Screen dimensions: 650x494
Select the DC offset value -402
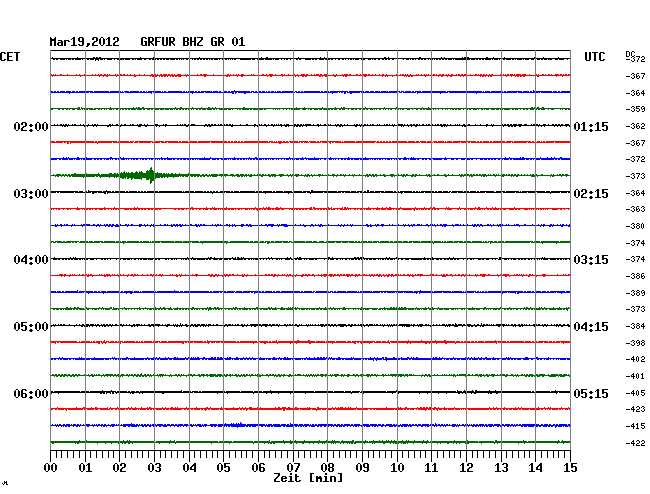coord(635,359)
